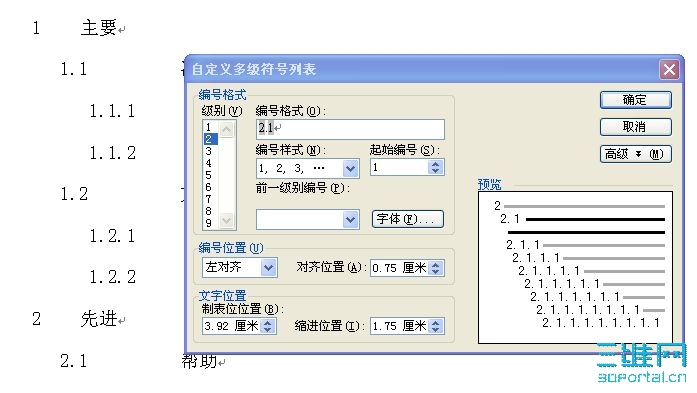Click the 取消 button
The height and width of the screenshot is (393, 697).
click(635, 127)
